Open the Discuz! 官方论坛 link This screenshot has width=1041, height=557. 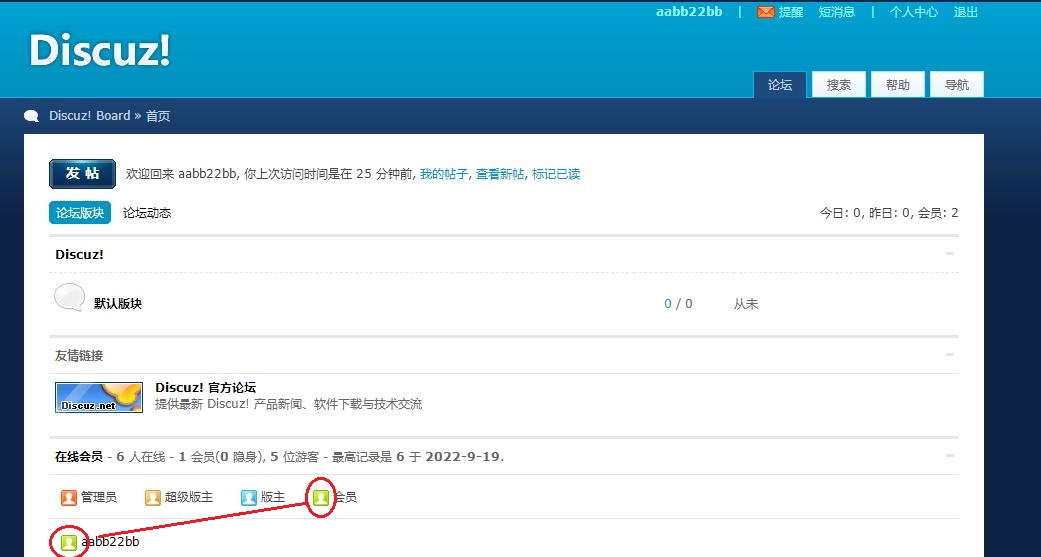coord(205,388)
